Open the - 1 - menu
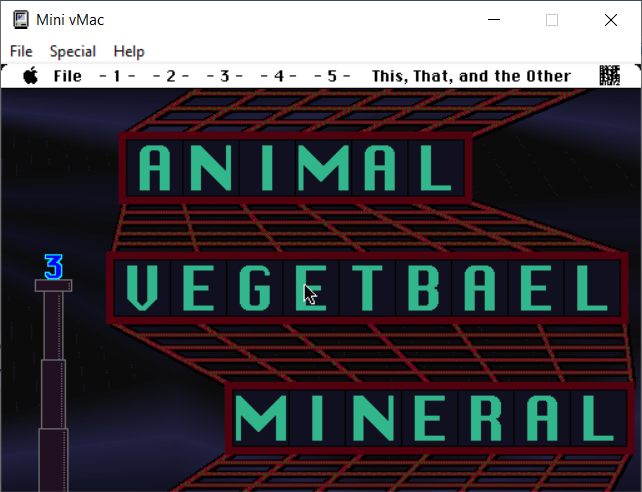This screenshot has height=492, width=642. 117,76
